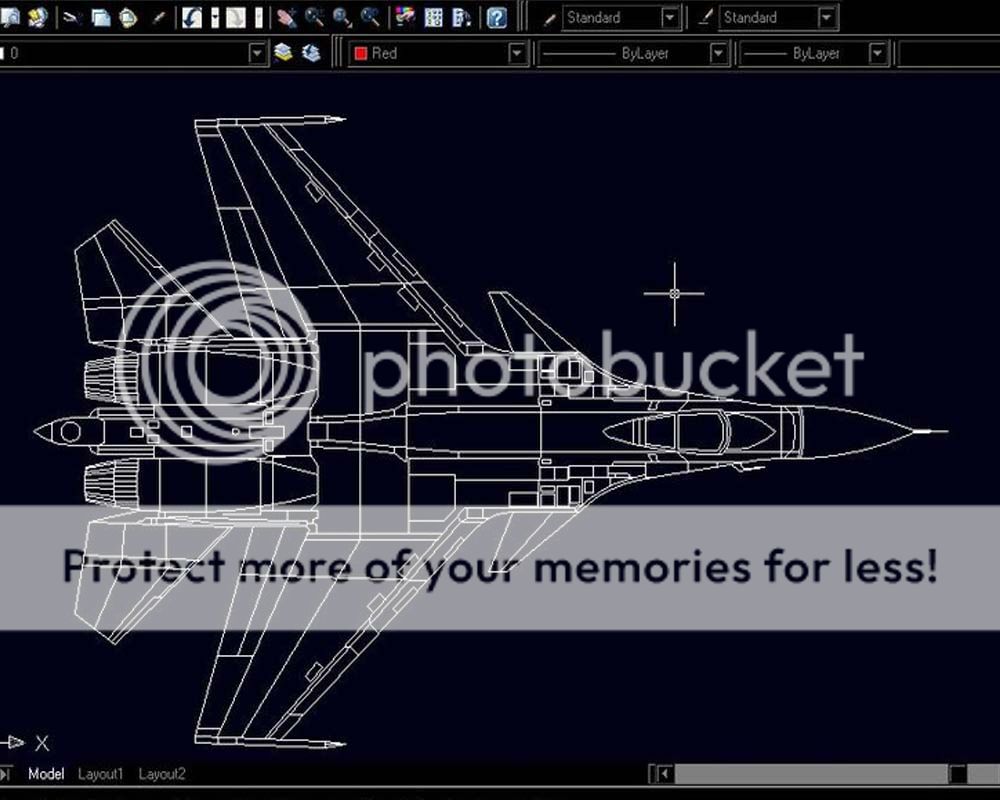Open the Properties palette icon

tap(405, 17)
